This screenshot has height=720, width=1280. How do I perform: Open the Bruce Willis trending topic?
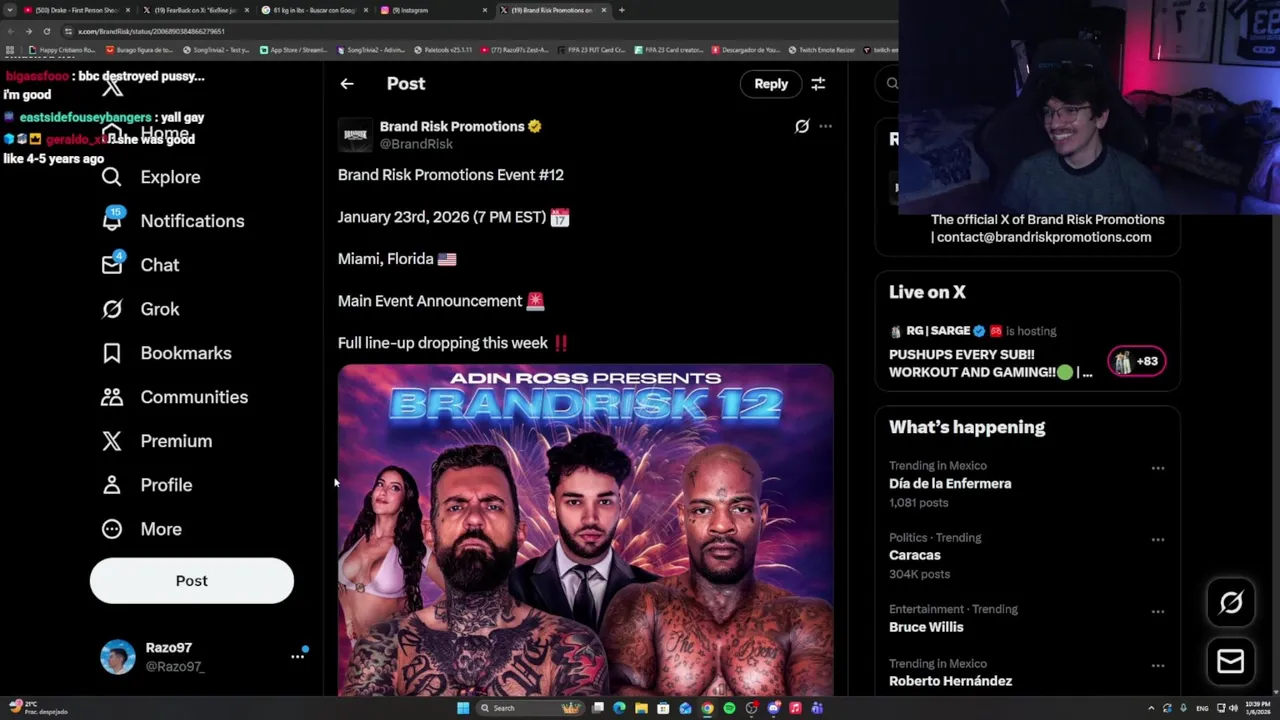(x=926, y=628)
